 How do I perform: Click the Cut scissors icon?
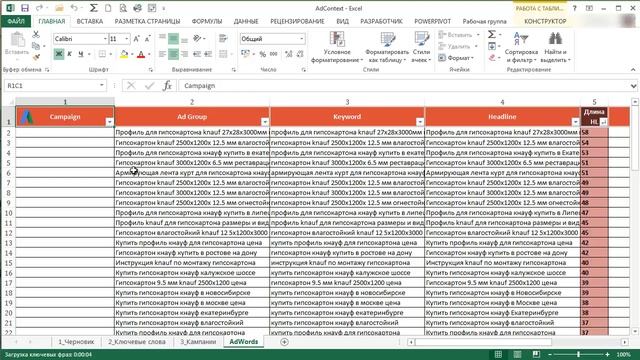pos(36,35)
